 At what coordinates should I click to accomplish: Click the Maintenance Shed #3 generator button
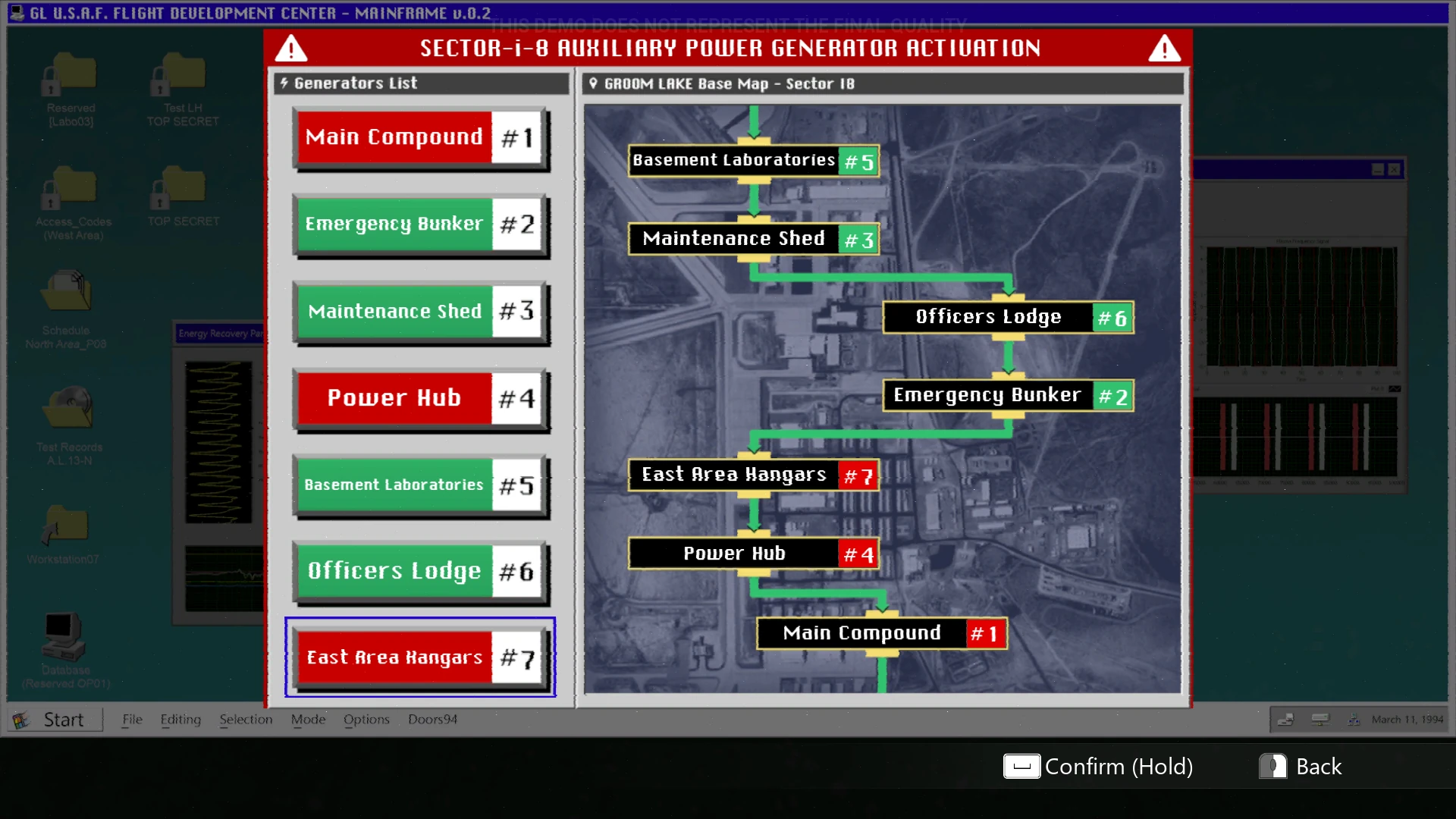coord(419,312)
